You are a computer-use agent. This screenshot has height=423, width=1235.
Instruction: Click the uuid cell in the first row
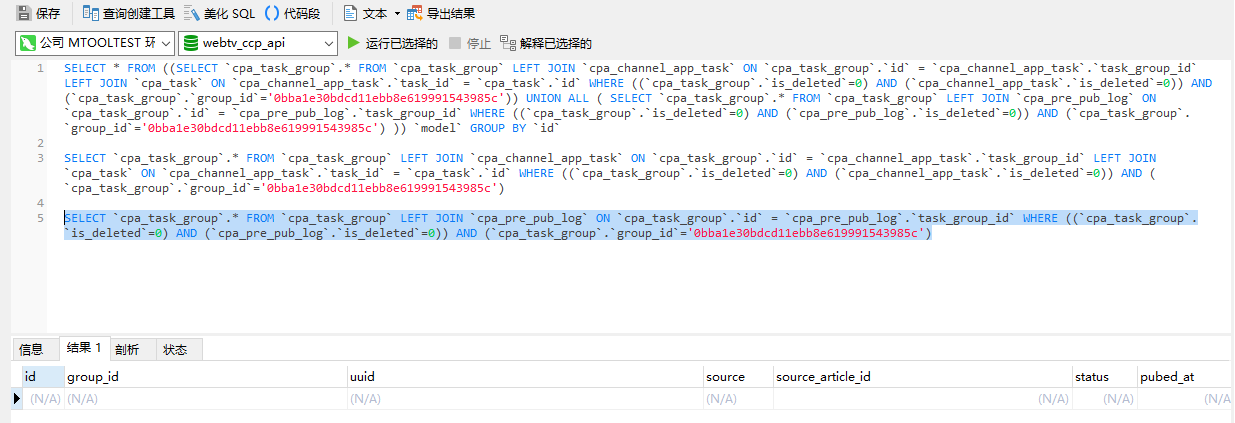point(523,398)
